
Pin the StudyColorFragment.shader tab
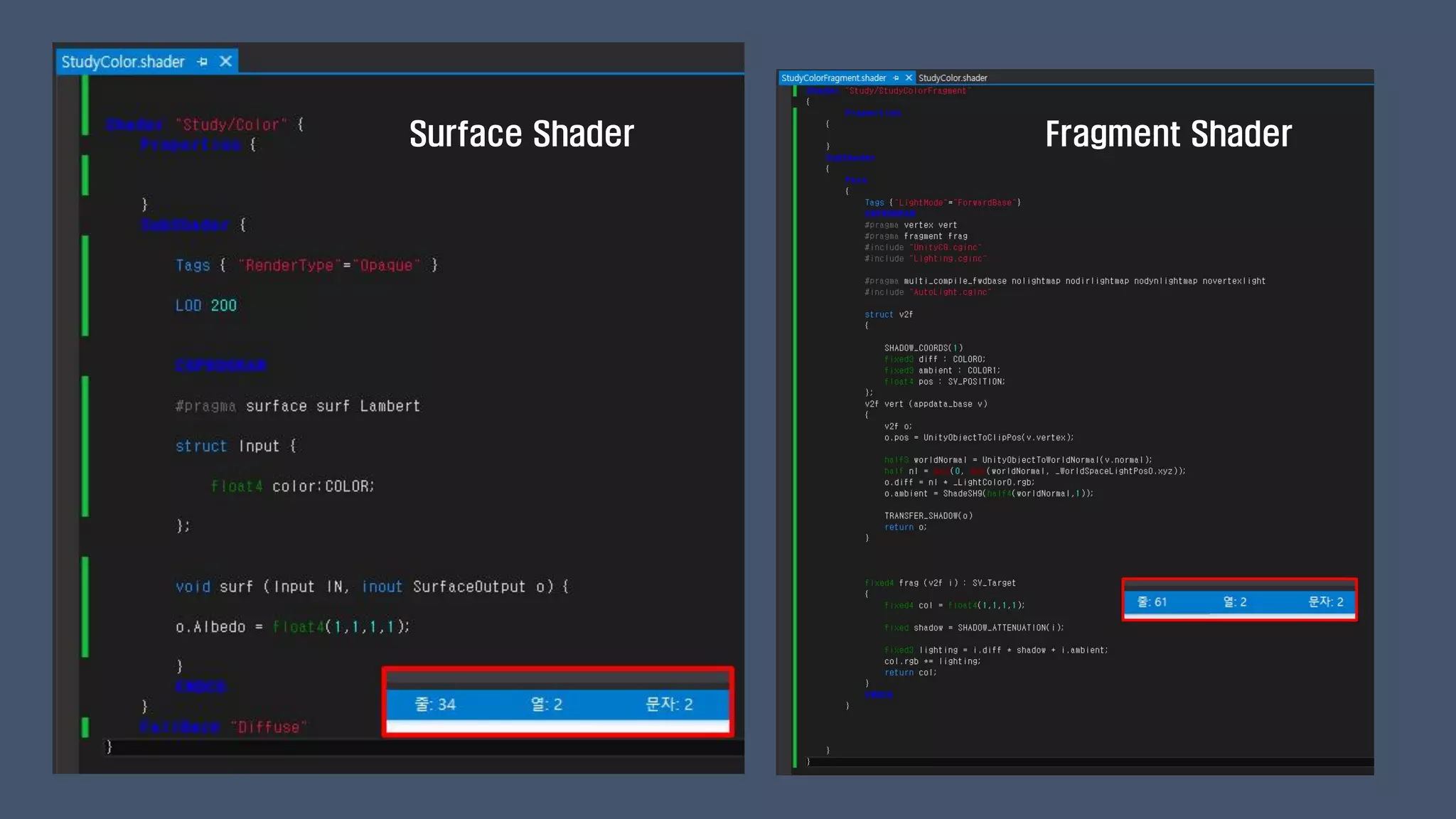click(896, 78)
